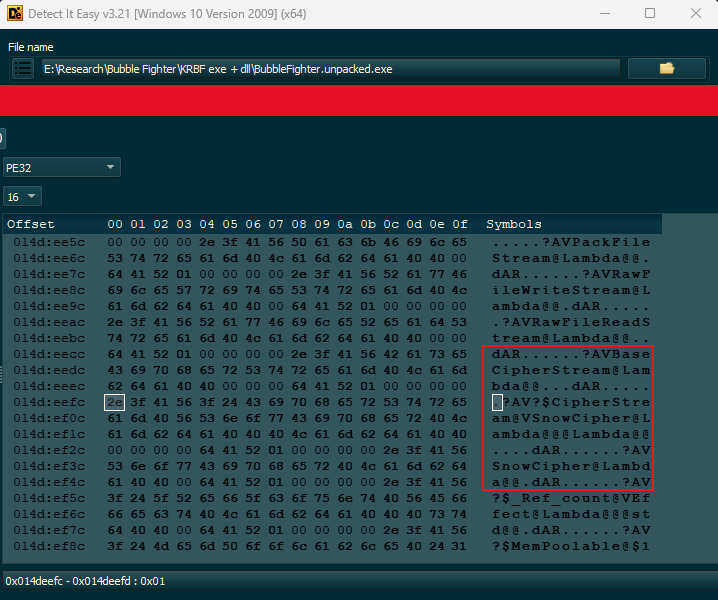Click symbols text 'SnowCipher@Lambd'
Image resolution: width=718 pixels, height=600 pixels.
[571, 466]
